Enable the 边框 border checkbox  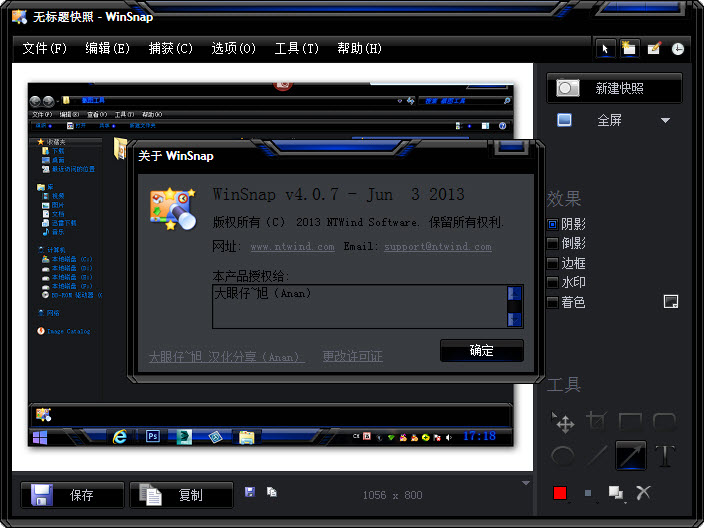click(x=553, y=263)
